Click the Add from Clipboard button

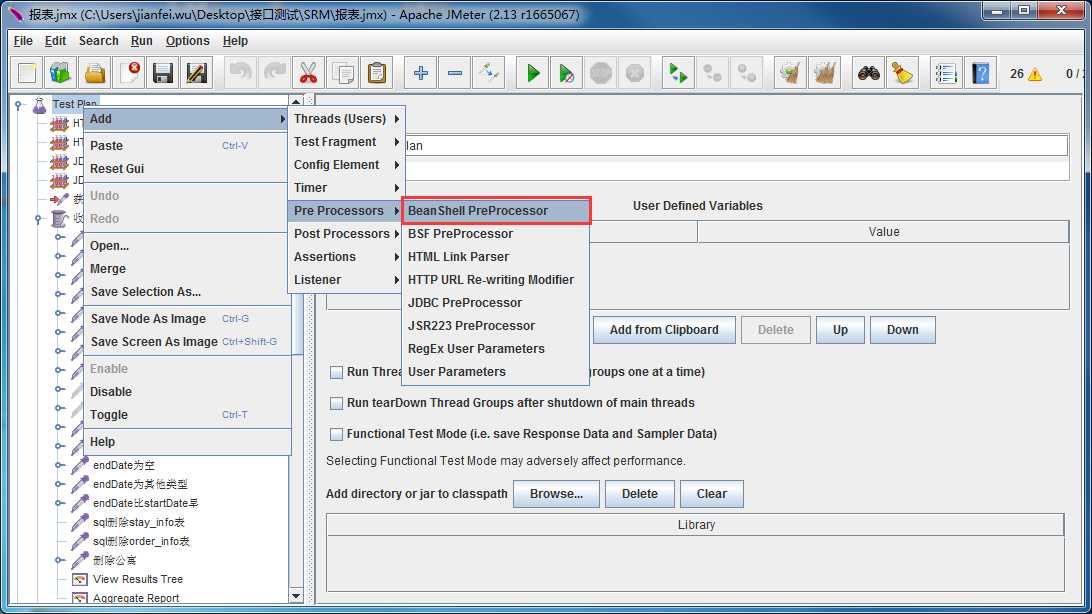[664, 330]
